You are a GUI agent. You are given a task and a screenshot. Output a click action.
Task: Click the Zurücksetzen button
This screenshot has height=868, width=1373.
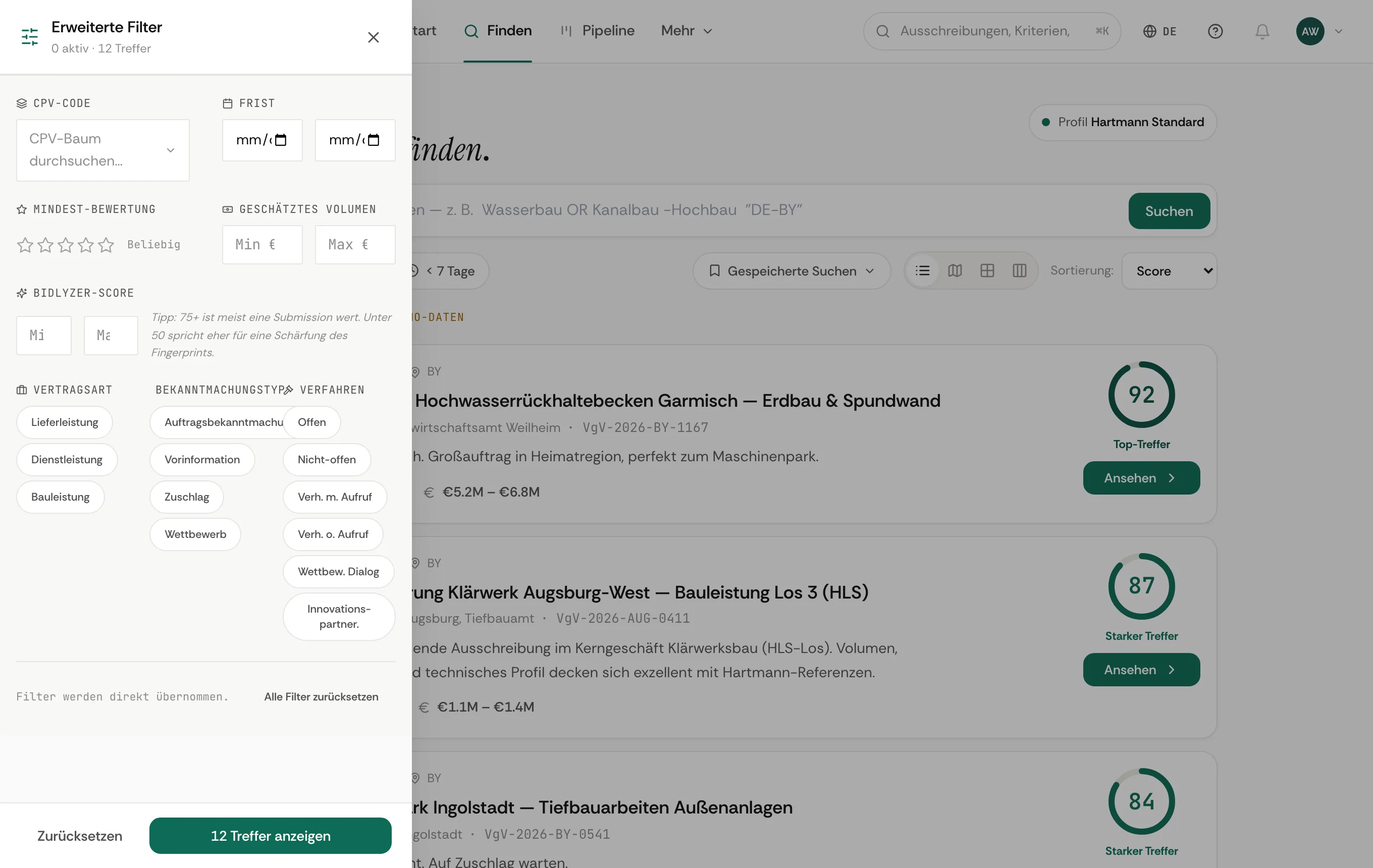[x=80, y=836]
